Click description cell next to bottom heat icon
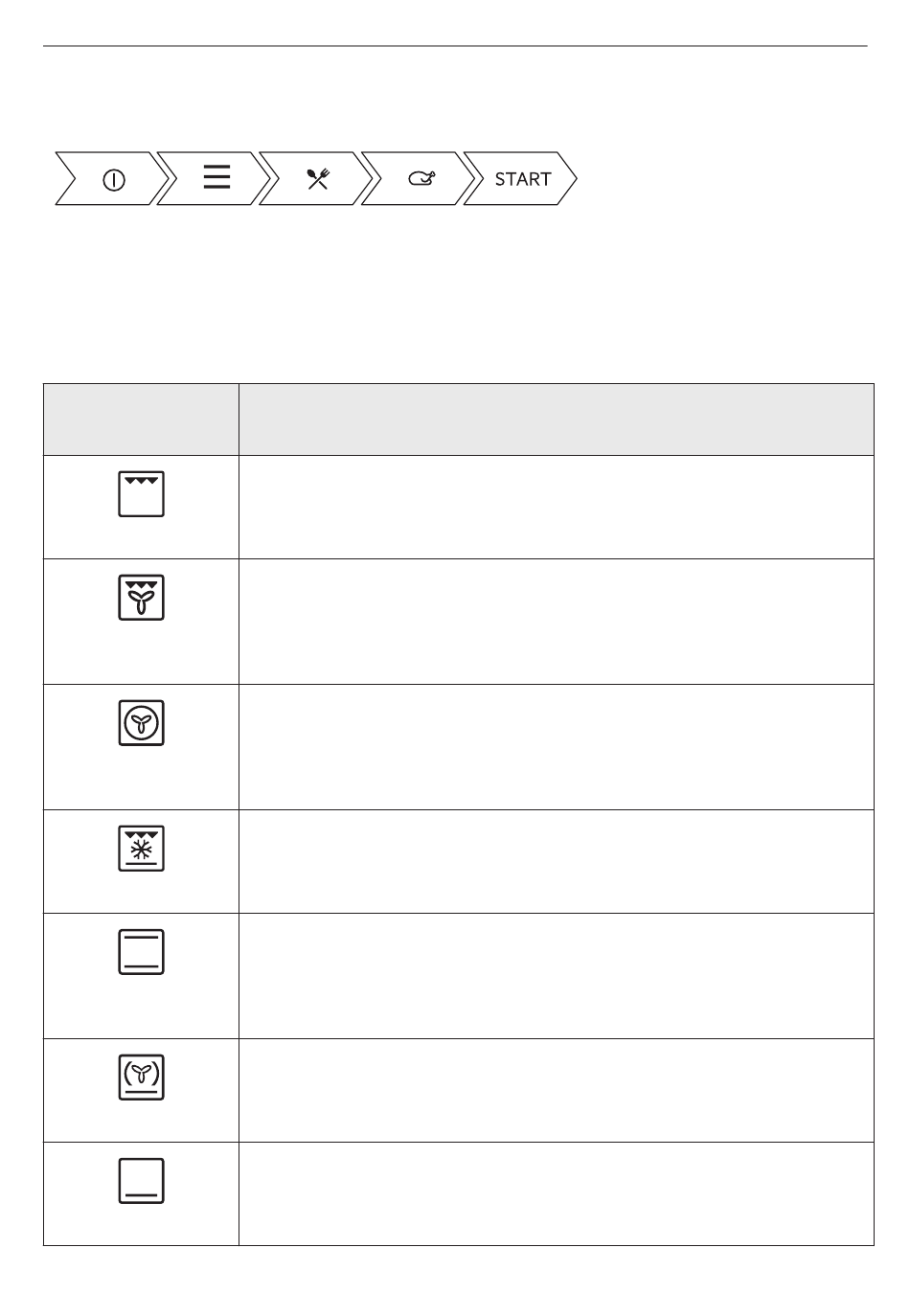Viewport: 910px width, 1316px height. [x=557, y=1193]
